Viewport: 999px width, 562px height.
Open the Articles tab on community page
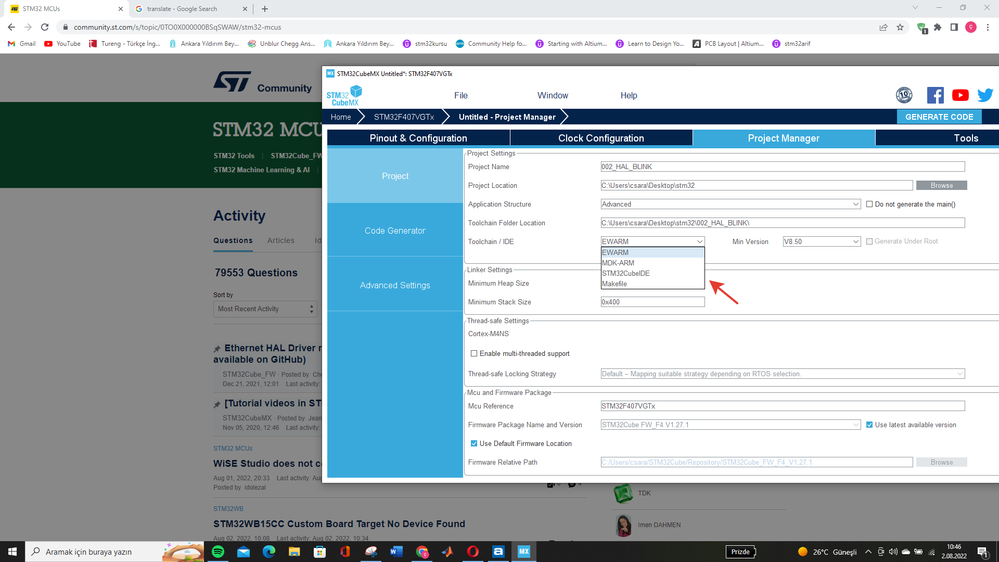click(x=281, y=241)
